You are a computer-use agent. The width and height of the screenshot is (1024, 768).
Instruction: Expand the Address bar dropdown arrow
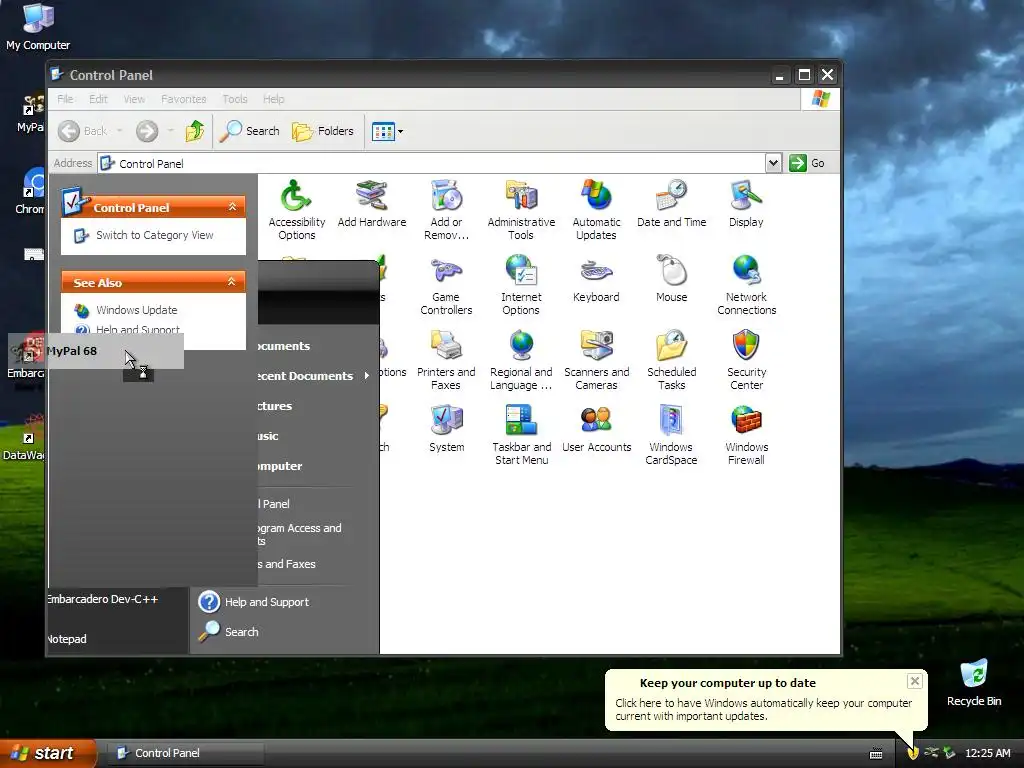coord(773,163)
